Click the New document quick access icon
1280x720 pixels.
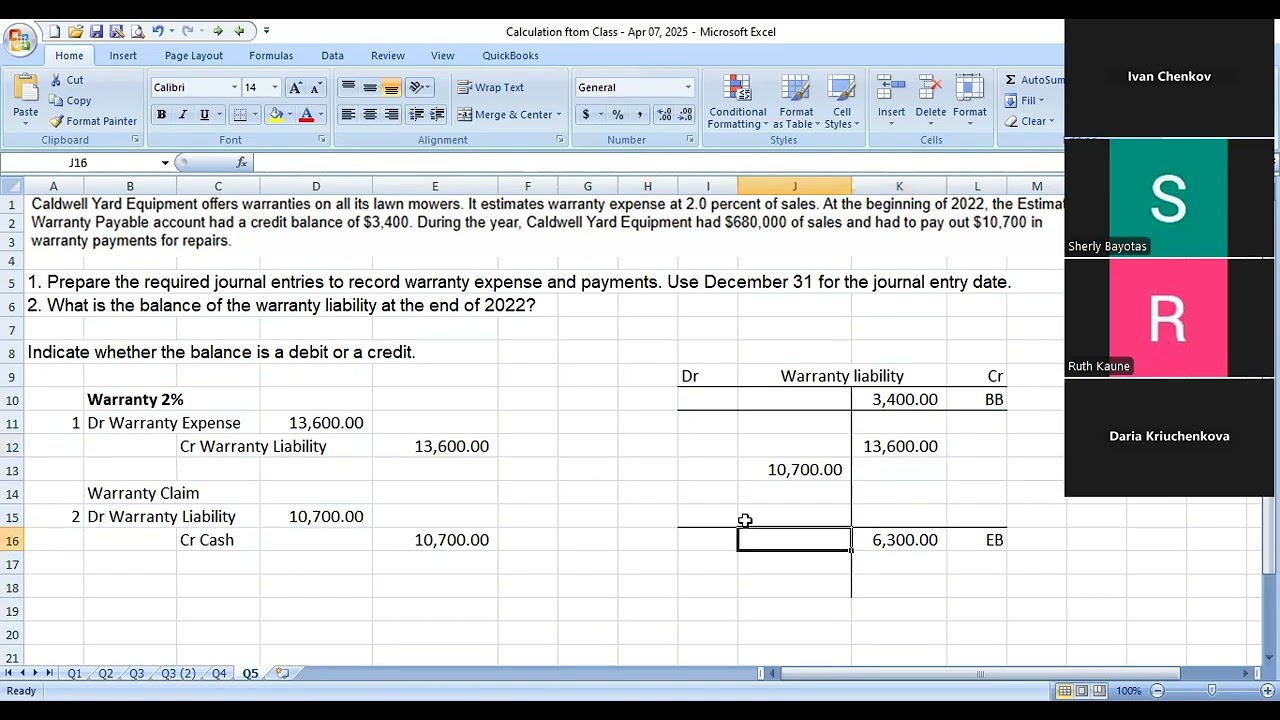coord(55,31)
